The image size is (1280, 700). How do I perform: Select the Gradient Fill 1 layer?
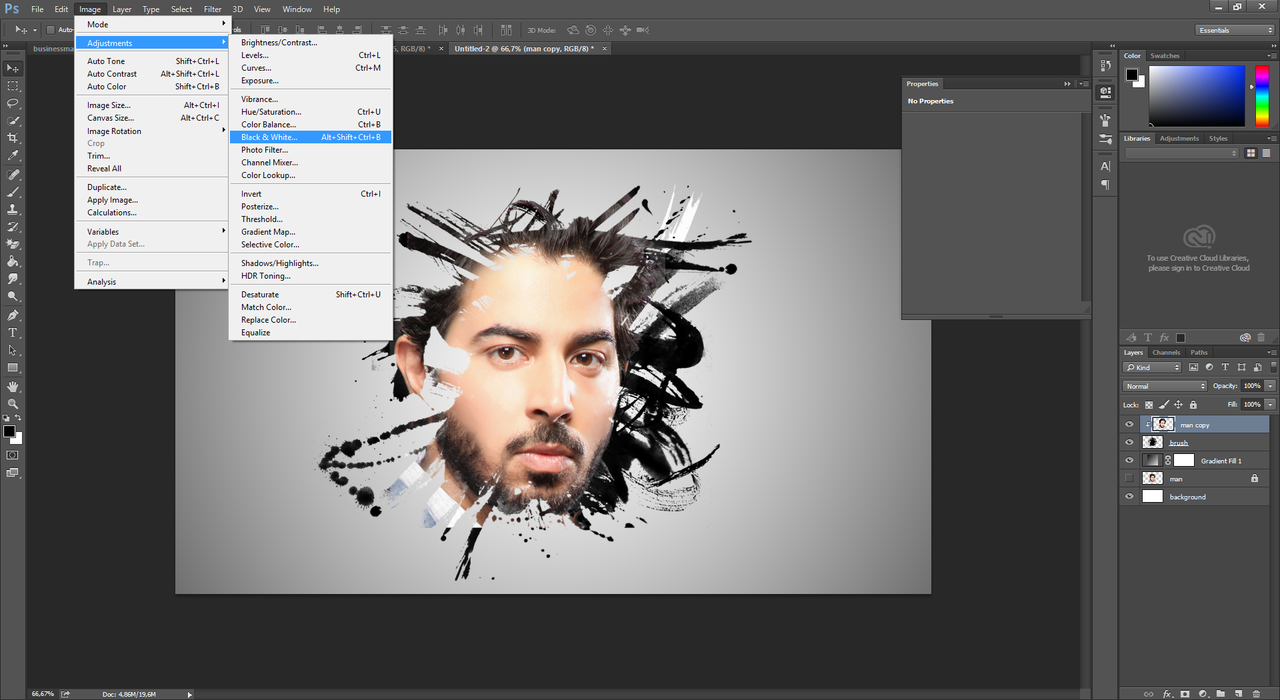[x=1221, y=461]
